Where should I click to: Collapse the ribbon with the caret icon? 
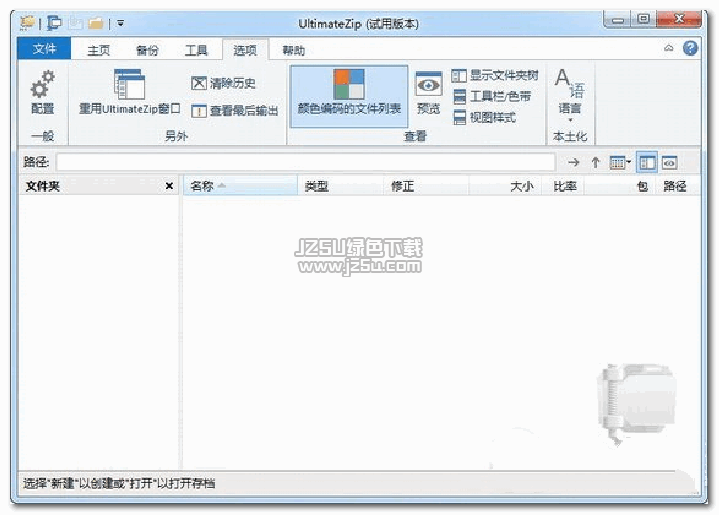pyautogui.click(x=669, y=48)
